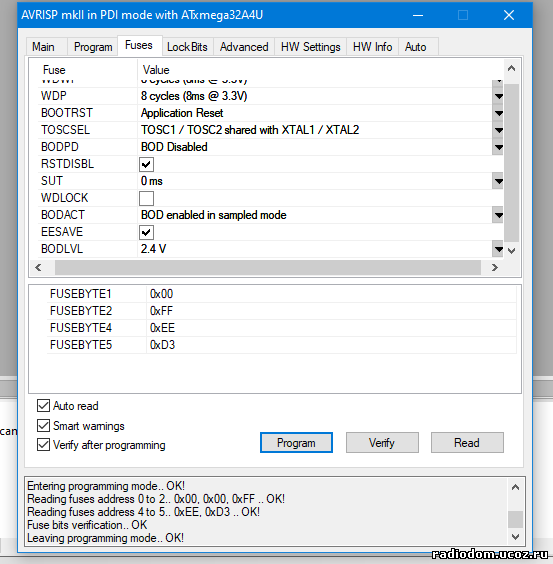The image size is (553, 564).
Task: Click the 'Entering programming mode.. OK!' log line
Action: [x=106, y=486]
